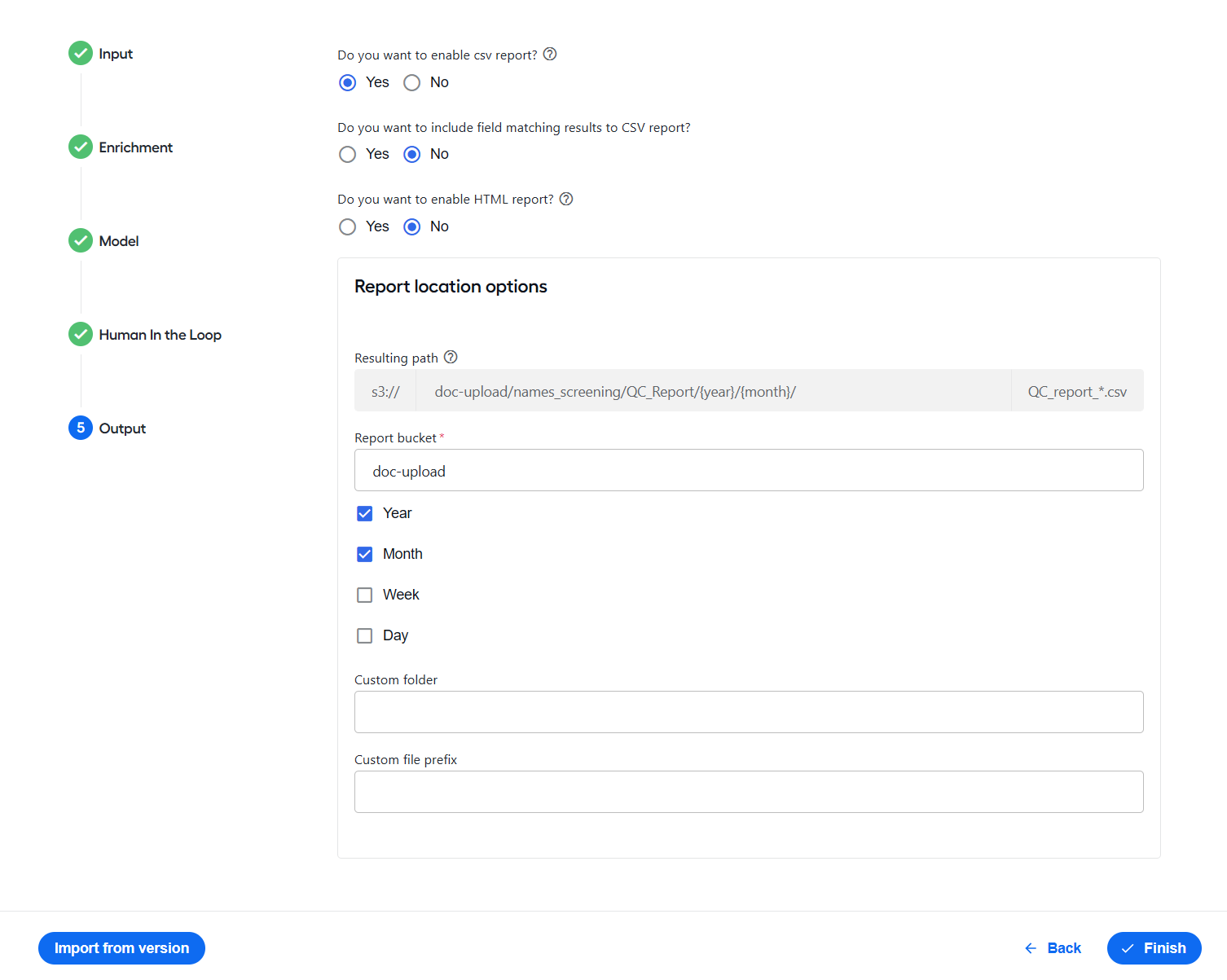Enable the Day checkbox
This screenshot has width=1227, height=980.
[365, 636]
